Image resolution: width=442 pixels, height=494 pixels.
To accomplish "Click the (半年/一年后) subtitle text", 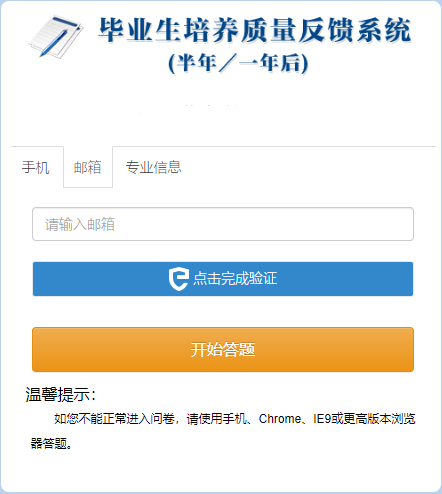I will point(238,63).
